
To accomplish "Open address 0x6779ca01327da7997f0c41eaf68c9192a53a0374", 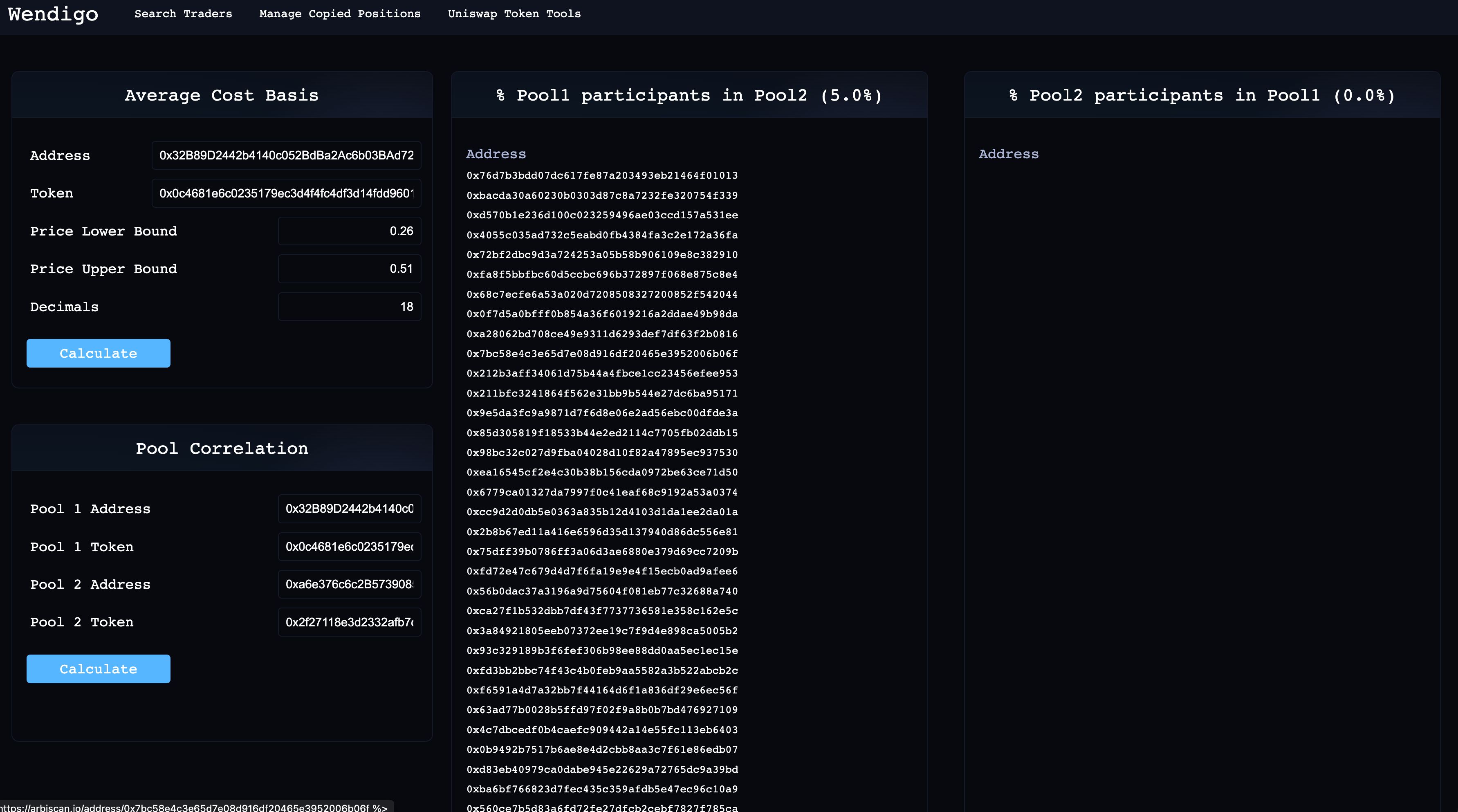I will click(x=602, y=492).
